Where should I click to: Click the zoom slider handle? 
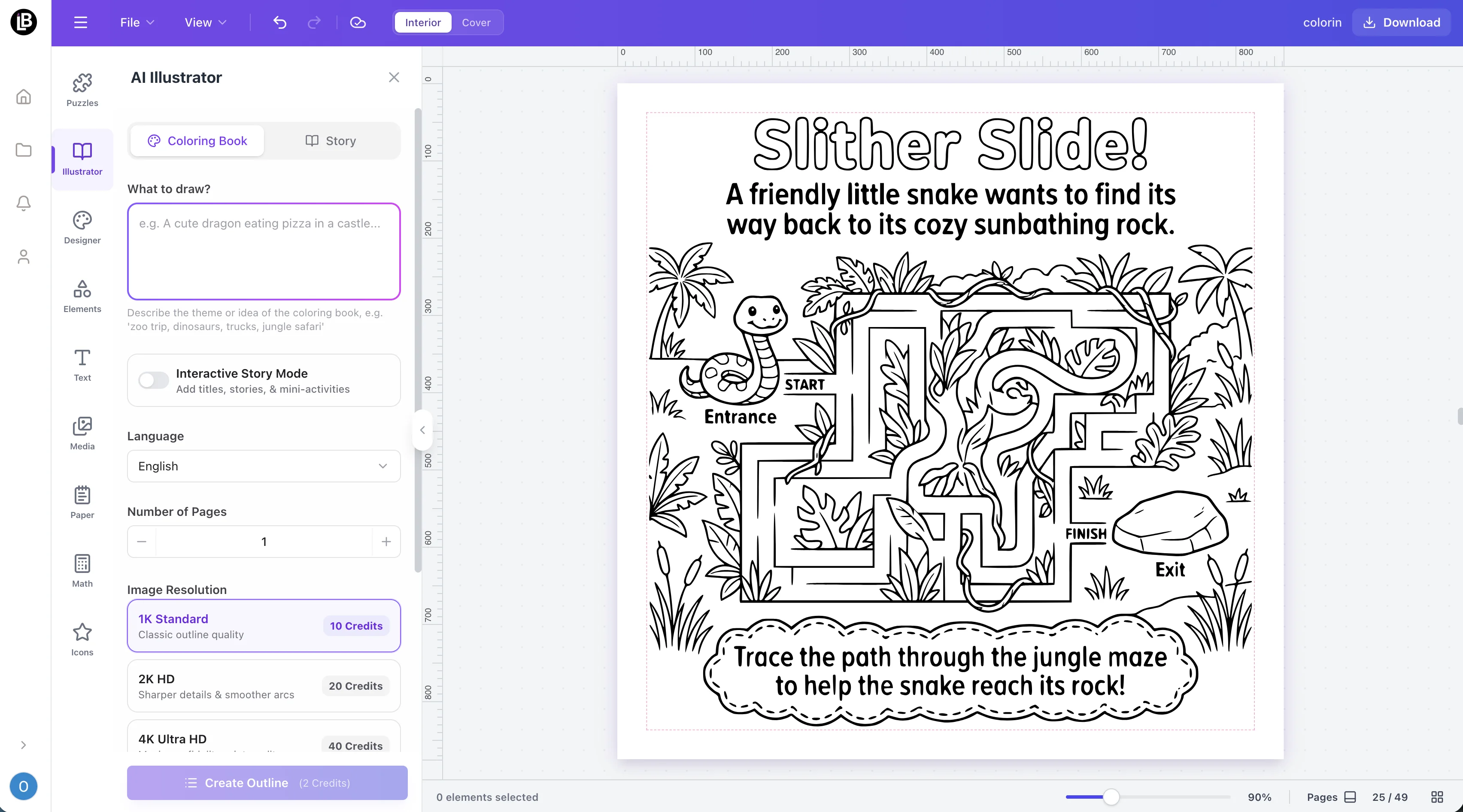(x=1111, y=797)
